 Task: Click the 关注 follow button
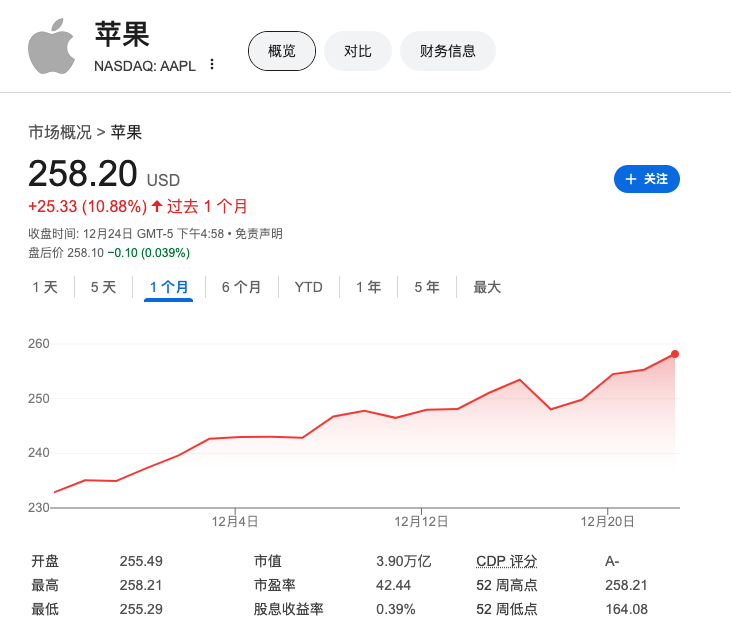(x=647, y=179)
